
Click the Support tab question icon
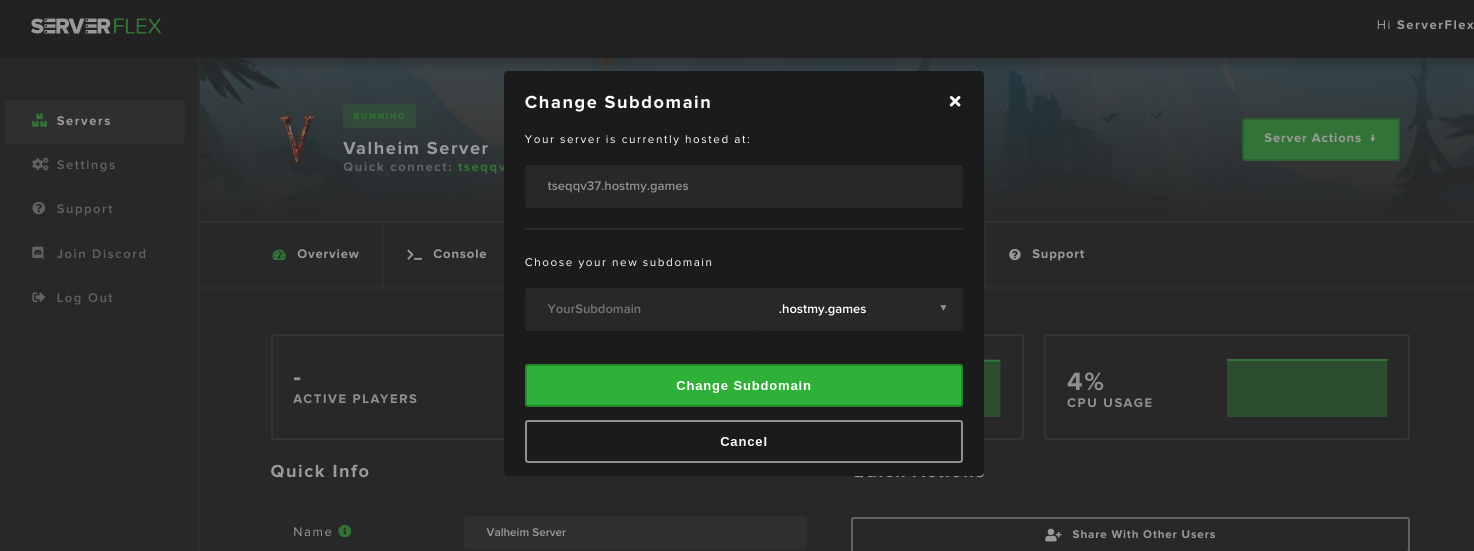[1015, 255]
